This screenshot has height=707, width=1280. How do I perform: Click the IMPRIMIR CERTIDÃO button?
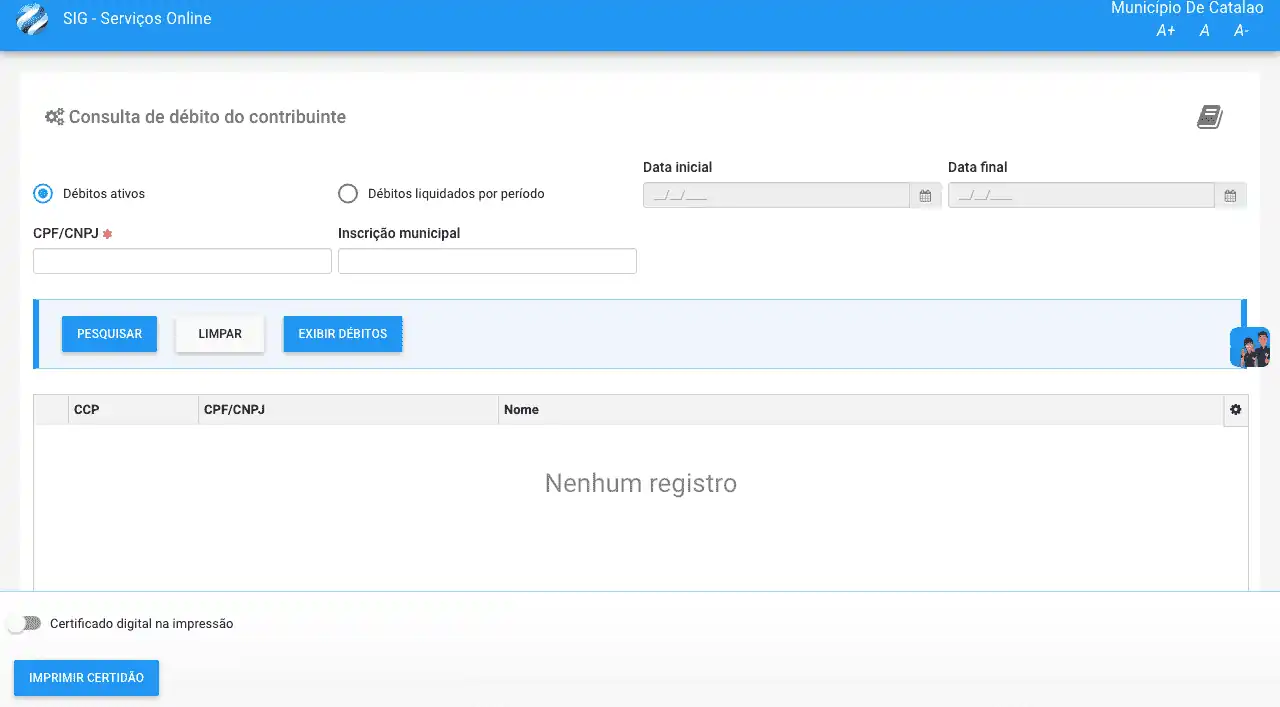click(86, 678)
